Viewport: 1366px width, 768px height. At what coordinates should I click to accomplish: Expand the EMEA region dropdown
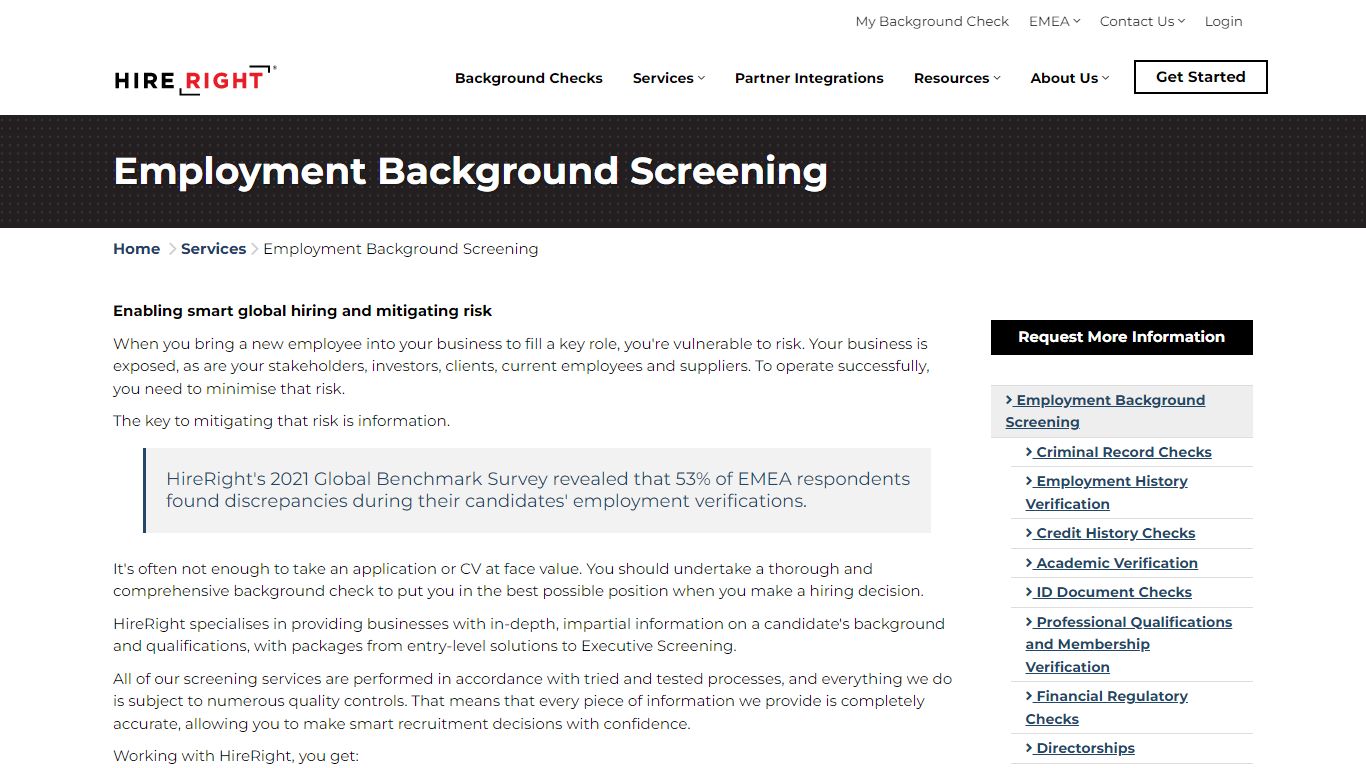1054,21
